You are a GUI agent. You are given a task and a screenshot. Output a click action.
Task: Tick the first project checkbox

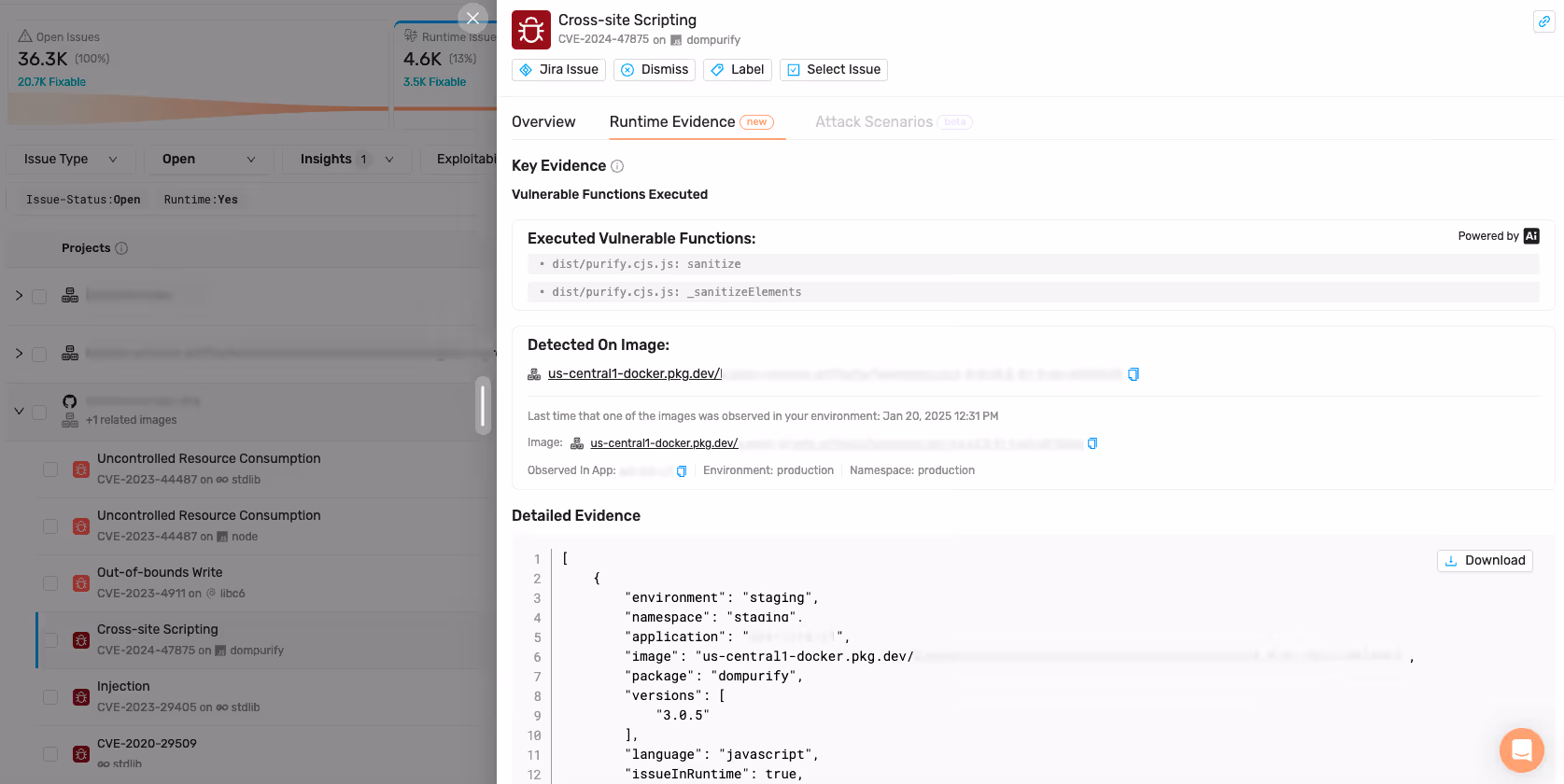click(x=39, y=297)
